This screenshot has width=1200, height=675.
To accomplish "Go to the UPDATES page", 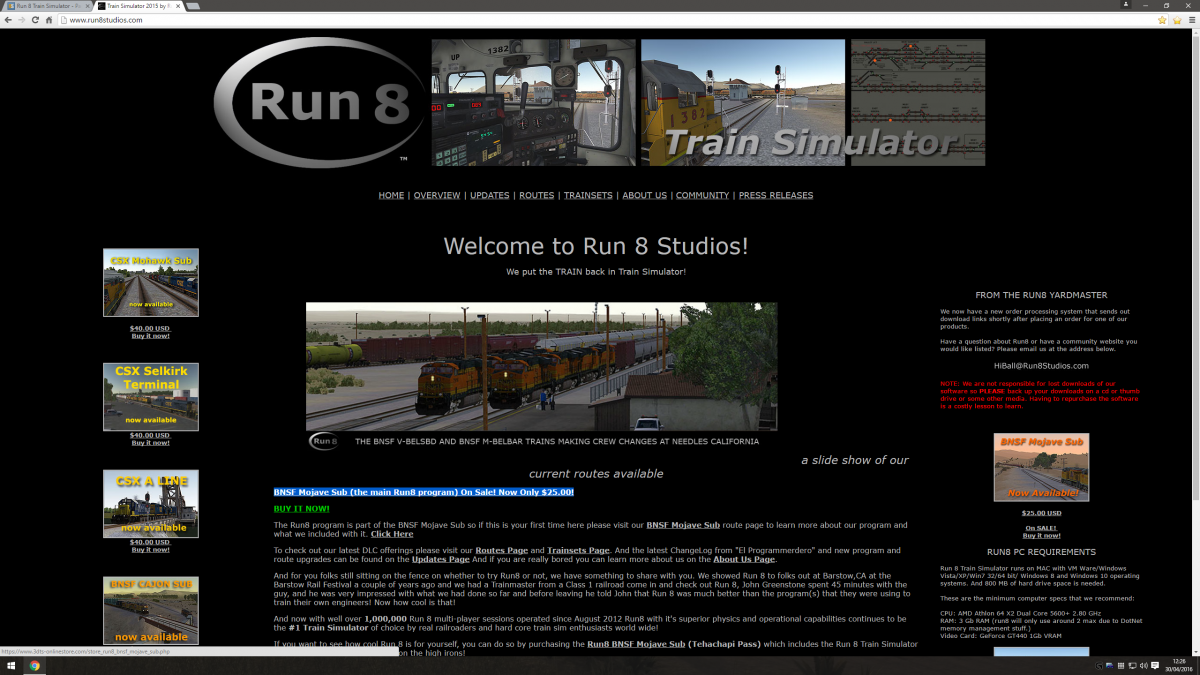I will (490, 195).
